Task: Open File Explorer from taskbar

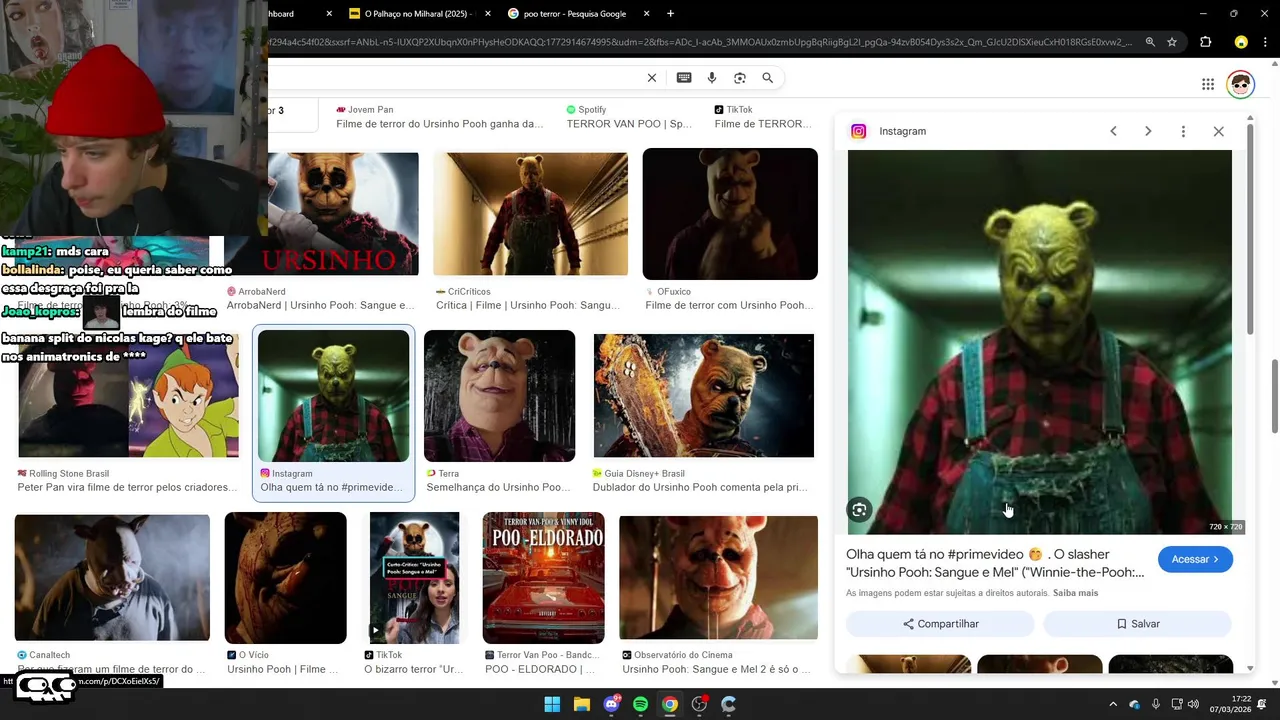Action: (582, 704)
